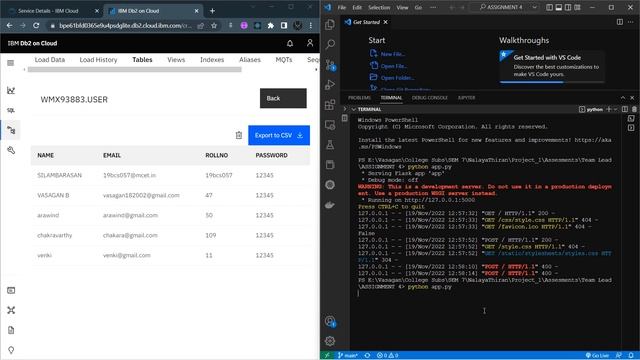640x360 pixels.
Task: Split the terminal panel
Action: click(625, 109)
